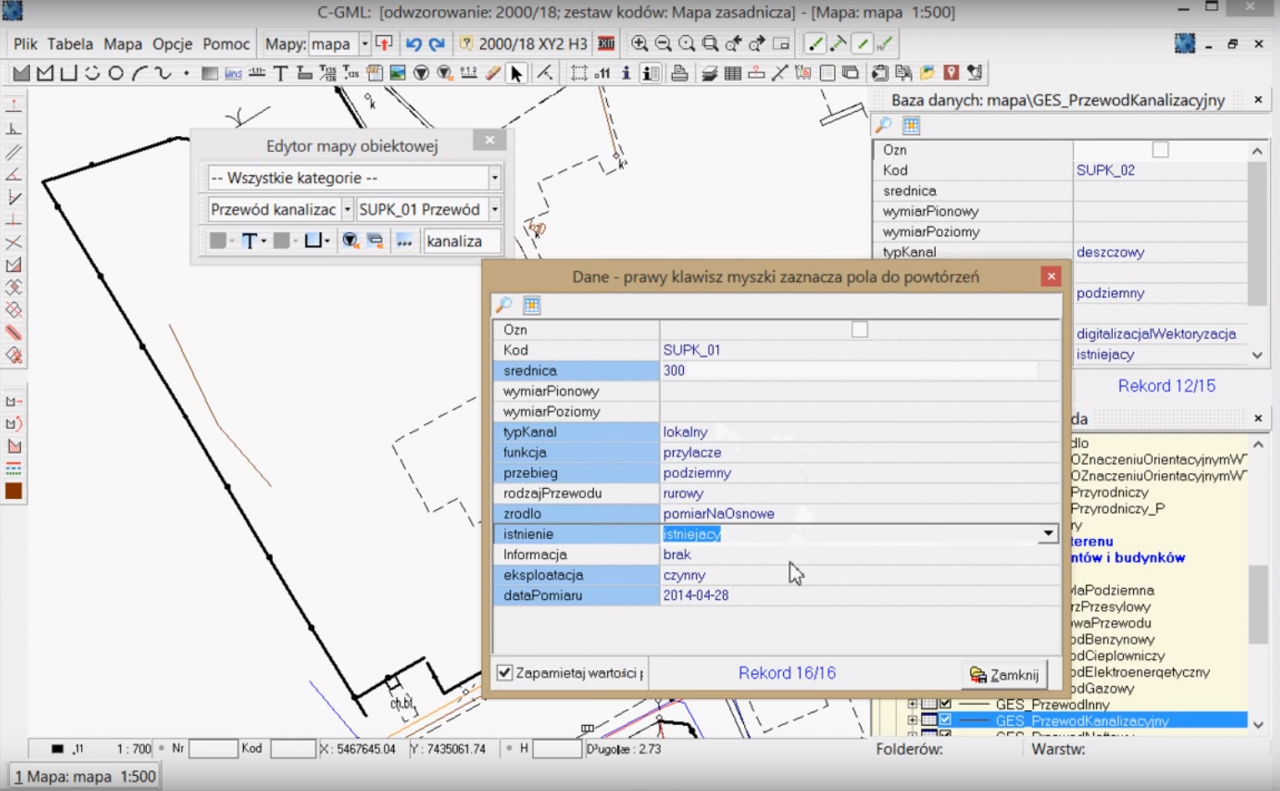Click the zoom in magnifier icon
This screenshot has height=791, width=1280.
tap(639, 44)
